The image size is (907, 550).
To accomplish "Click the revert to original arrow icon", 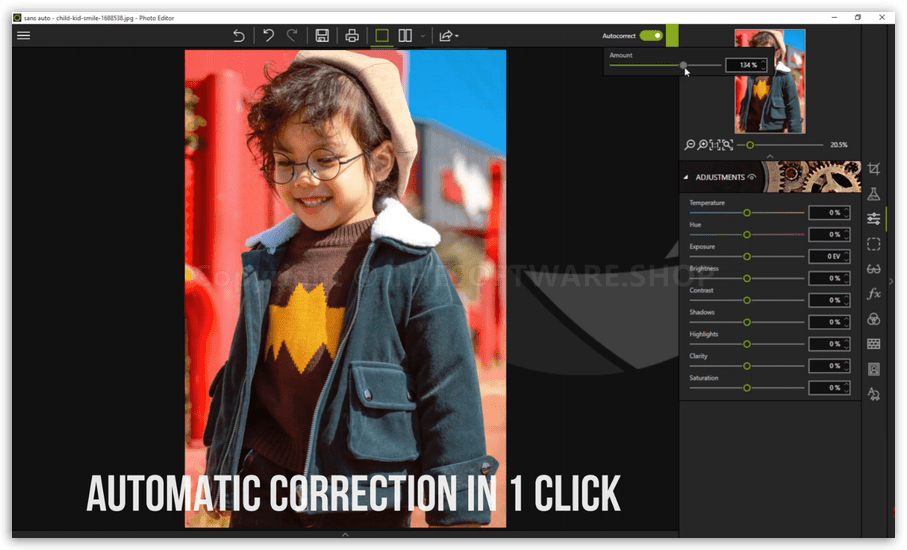I will coord(238,36).
